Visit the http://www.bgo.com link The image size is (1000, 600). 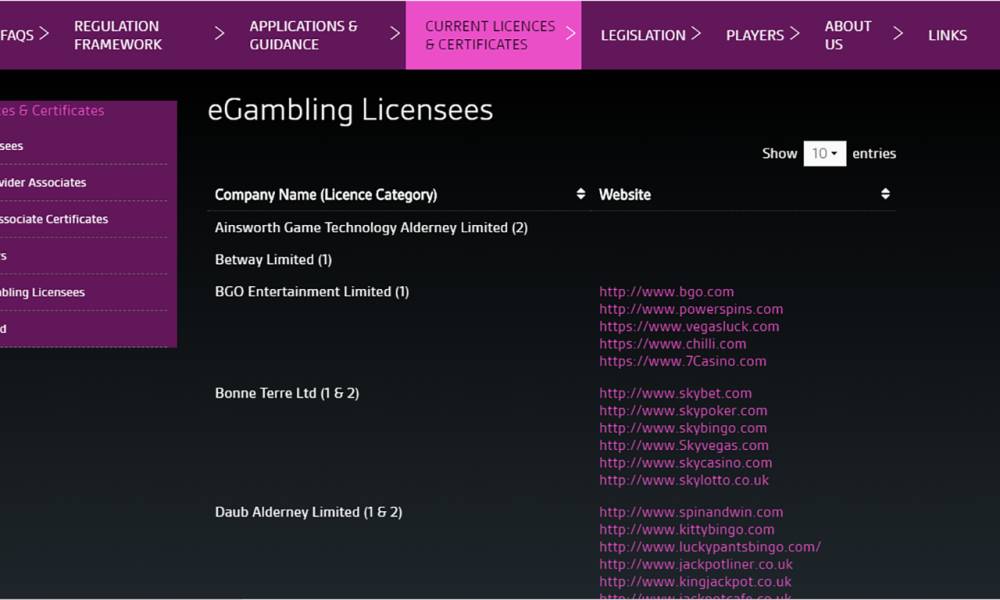point(666,292)
